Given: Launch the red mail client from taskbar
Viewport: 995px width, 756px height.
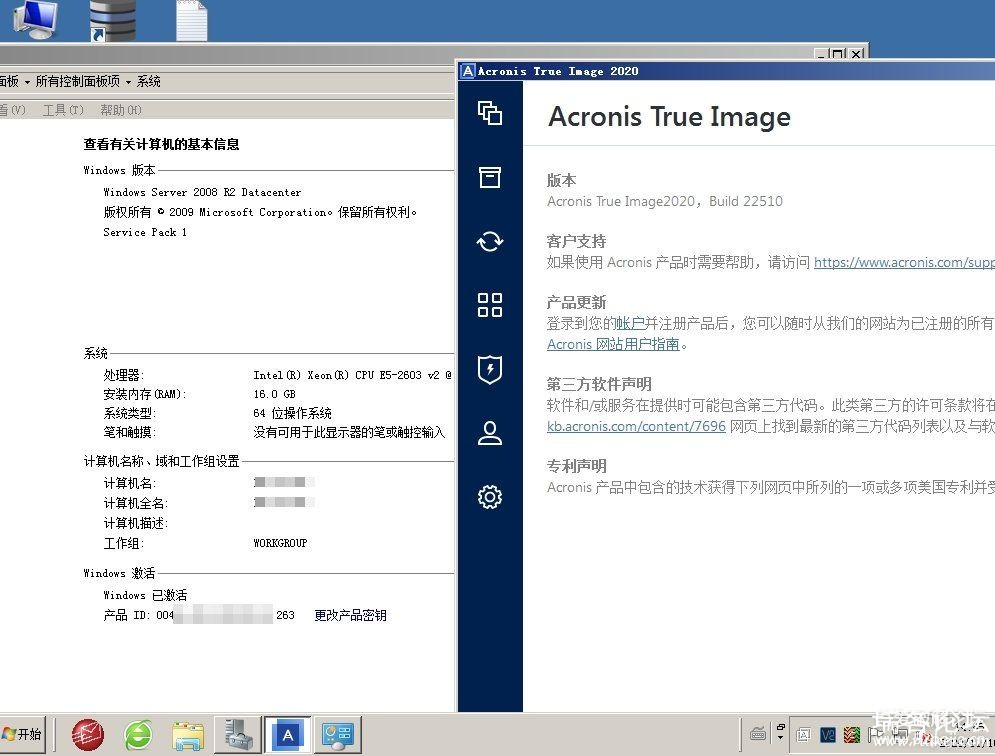Looking at the screenshot, I should click(x=88, y=735).
